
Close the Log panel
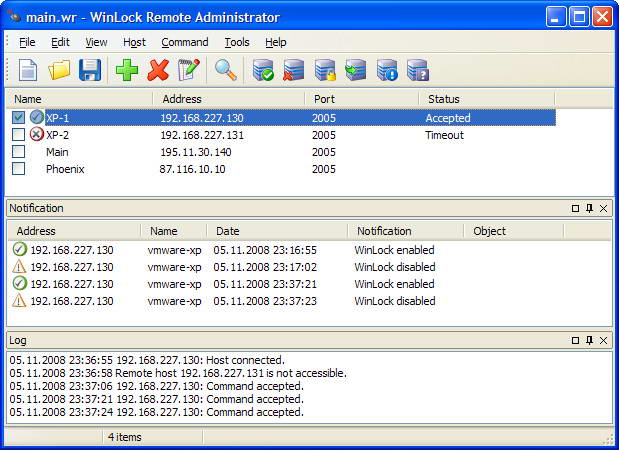(x=604, y=340)
